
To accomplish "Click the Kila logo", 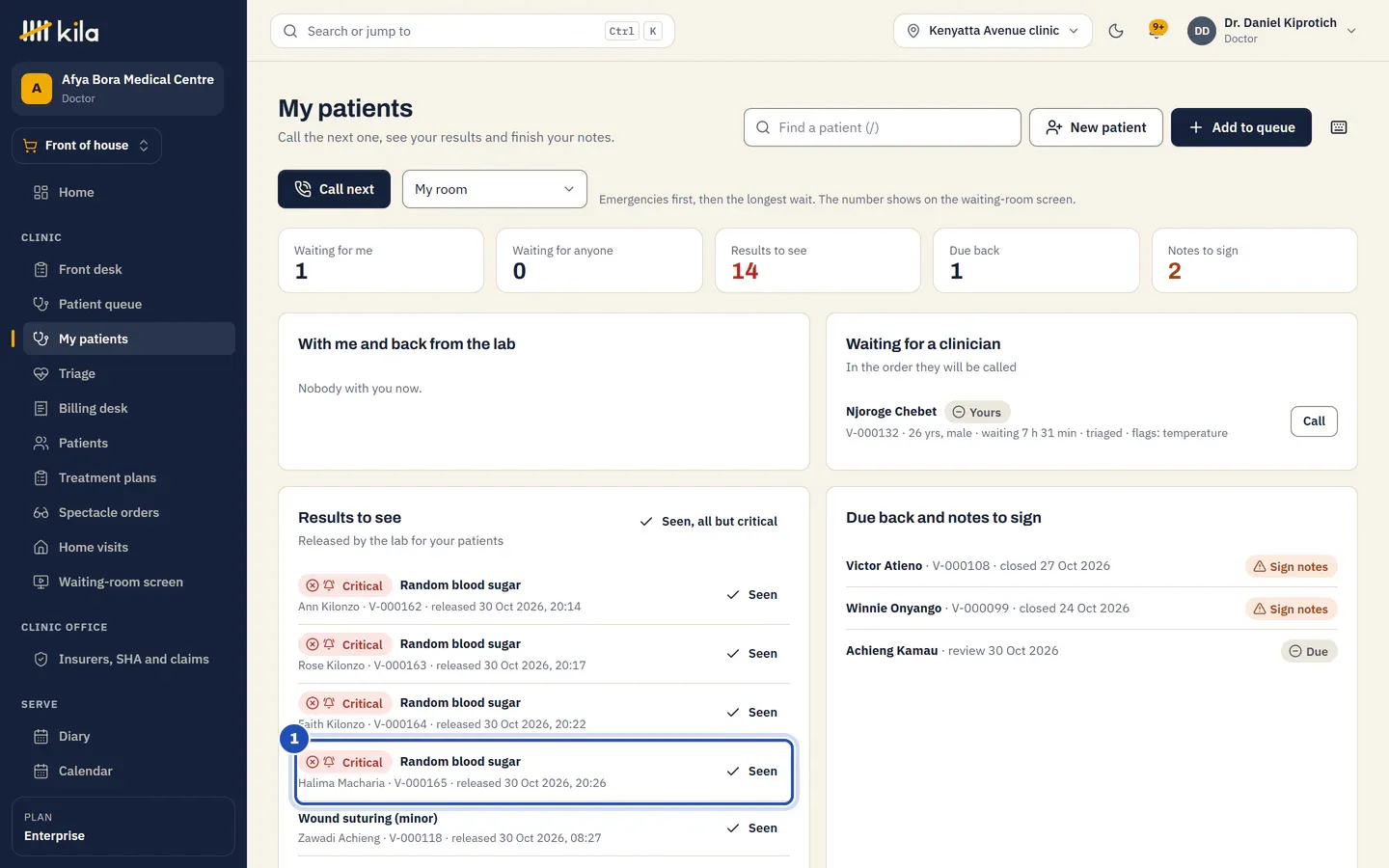I will pyautogui.click(x=59, y=31).
